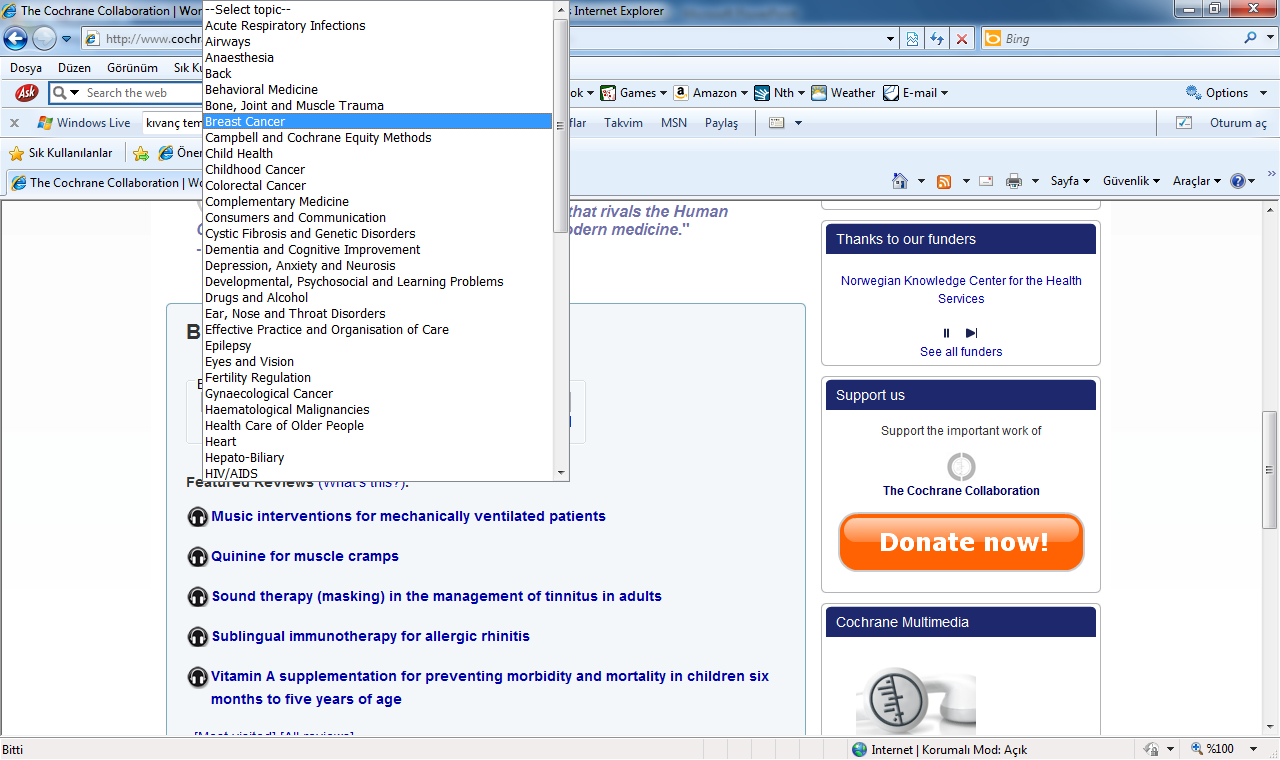The image size is (1280, 760).
Task: Open the Nth toolbar button
Action: (x=781, y=93)
